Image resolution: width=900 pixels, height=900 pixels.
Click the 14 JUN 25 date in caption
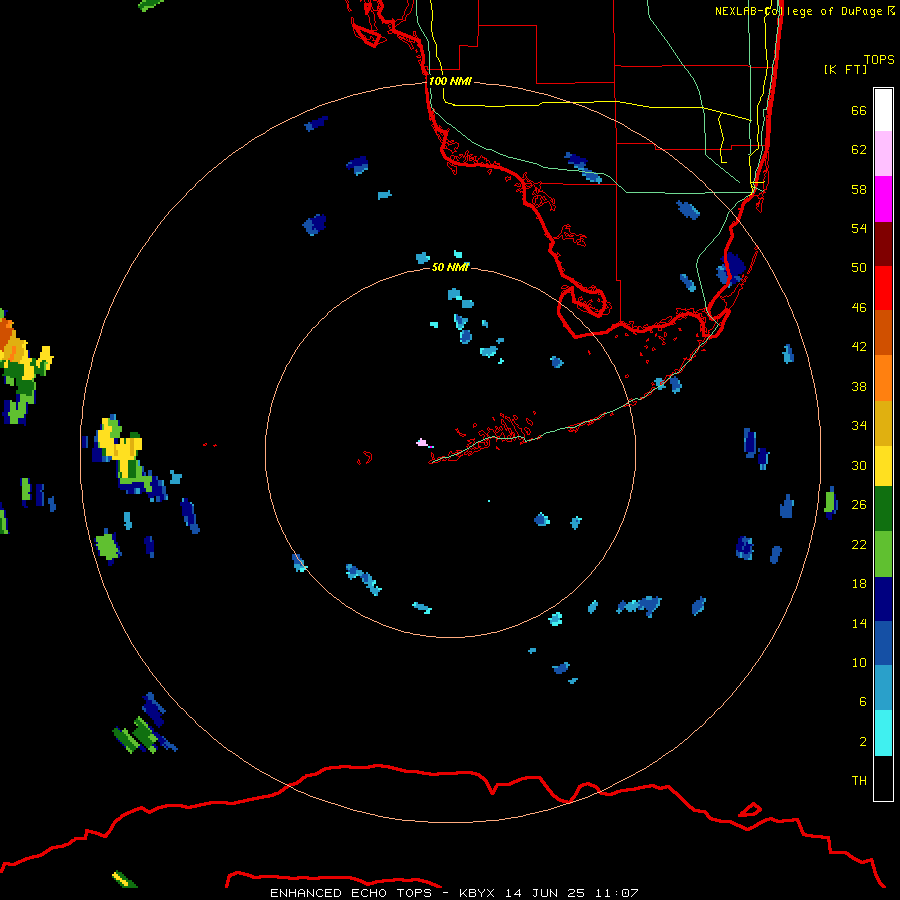tap(545, 893)
